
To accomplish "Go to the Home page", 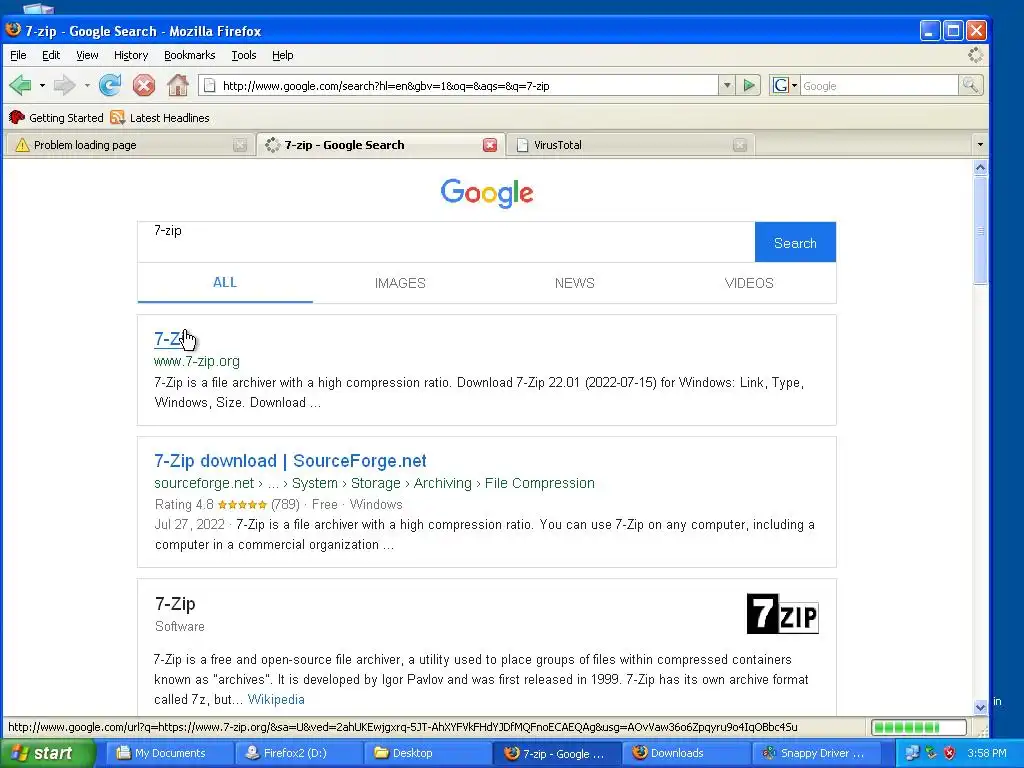I will [178, 85].
